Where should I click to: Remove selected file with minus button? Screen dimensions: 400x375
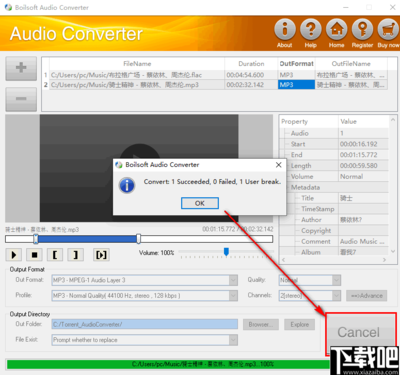21,99
